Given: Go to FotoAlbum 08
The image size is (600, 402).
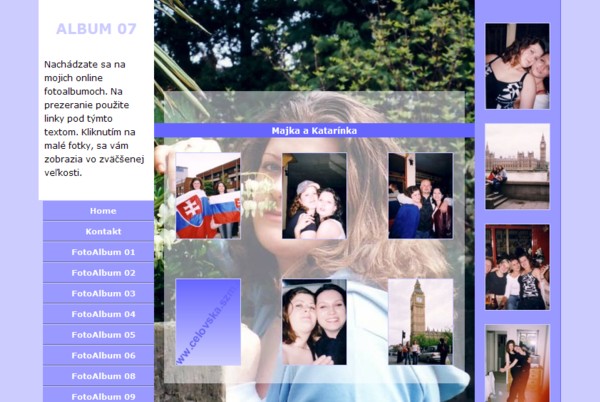Looking at the screenshot, I should [x=98, y=376].
